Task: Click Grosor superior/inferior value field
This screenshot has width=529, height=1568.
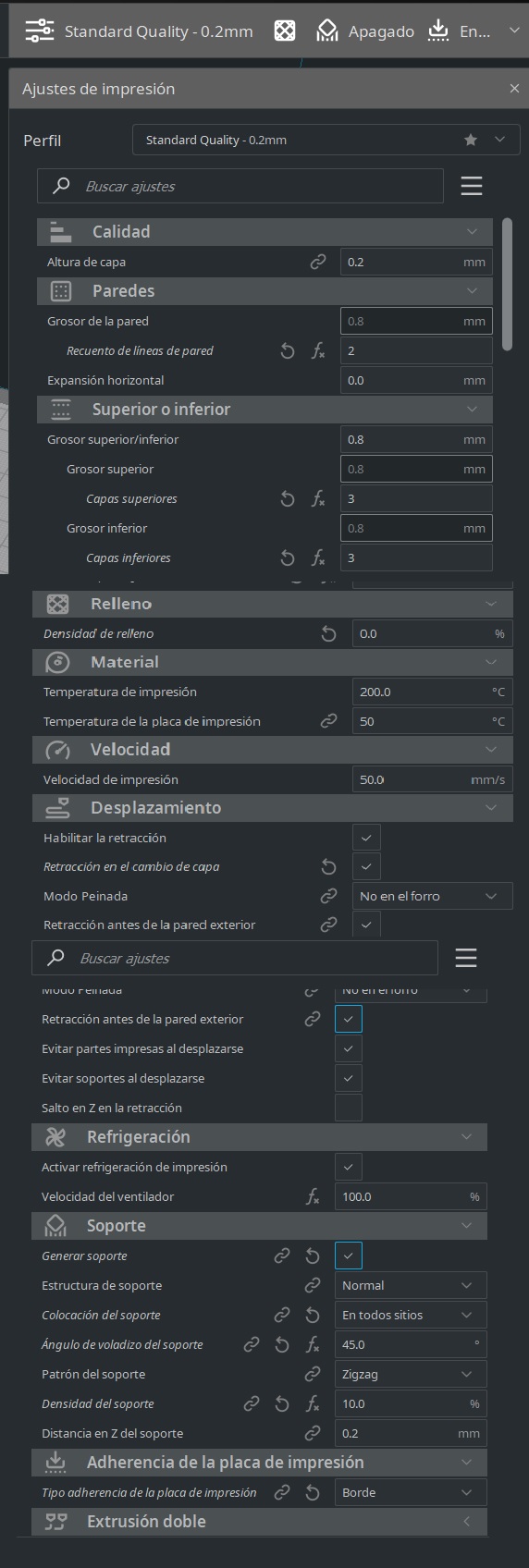Action: coord(416,439)
